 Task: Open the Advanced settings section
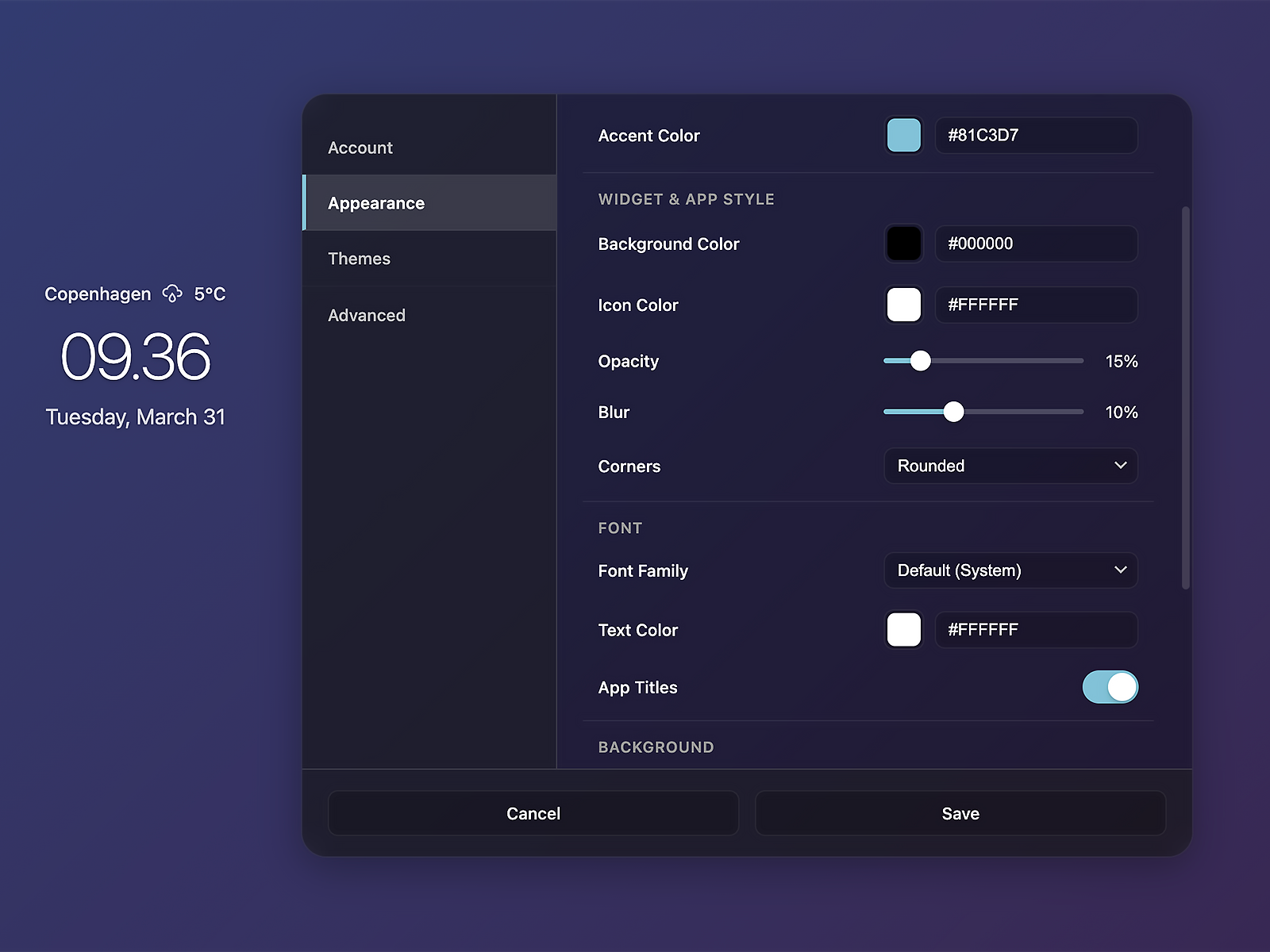point(367,315)
